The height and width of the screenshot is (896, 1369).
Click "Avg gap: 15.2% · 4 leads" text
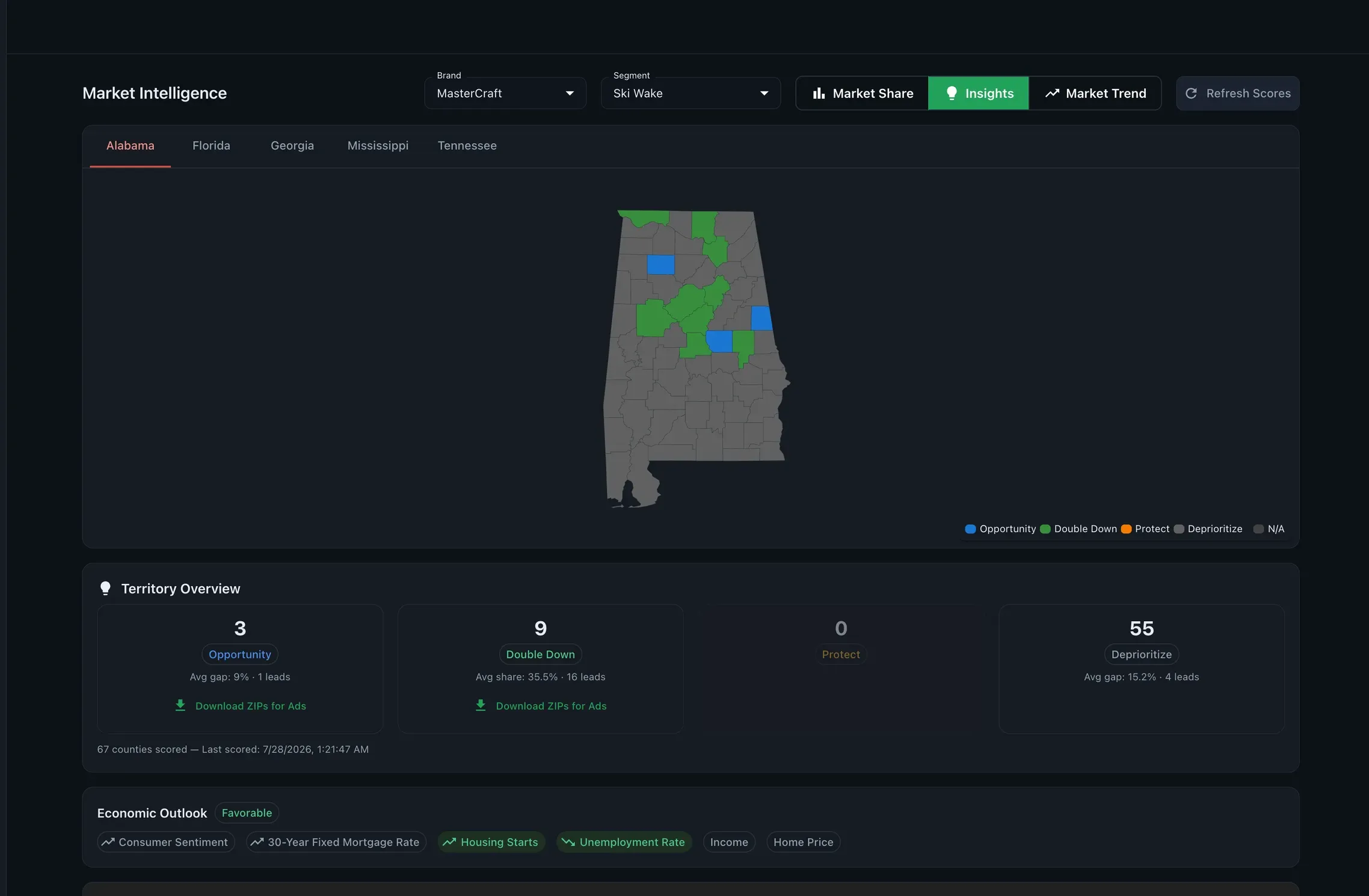click(1142, 677)
